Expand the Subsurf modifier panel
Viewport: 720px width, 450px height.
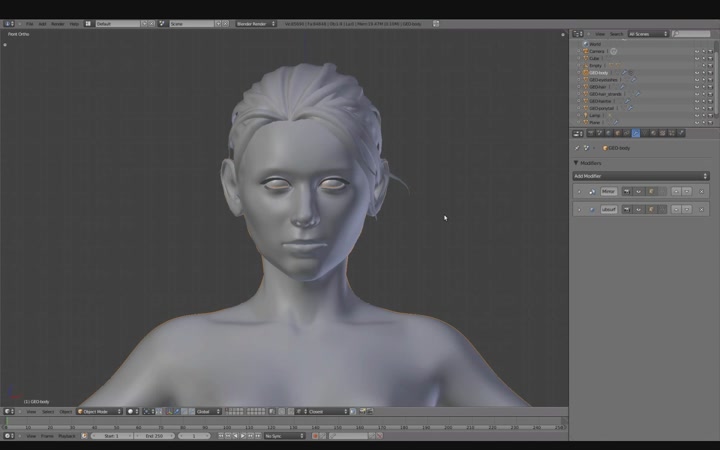pyautogui.click(x=579, y=209)
